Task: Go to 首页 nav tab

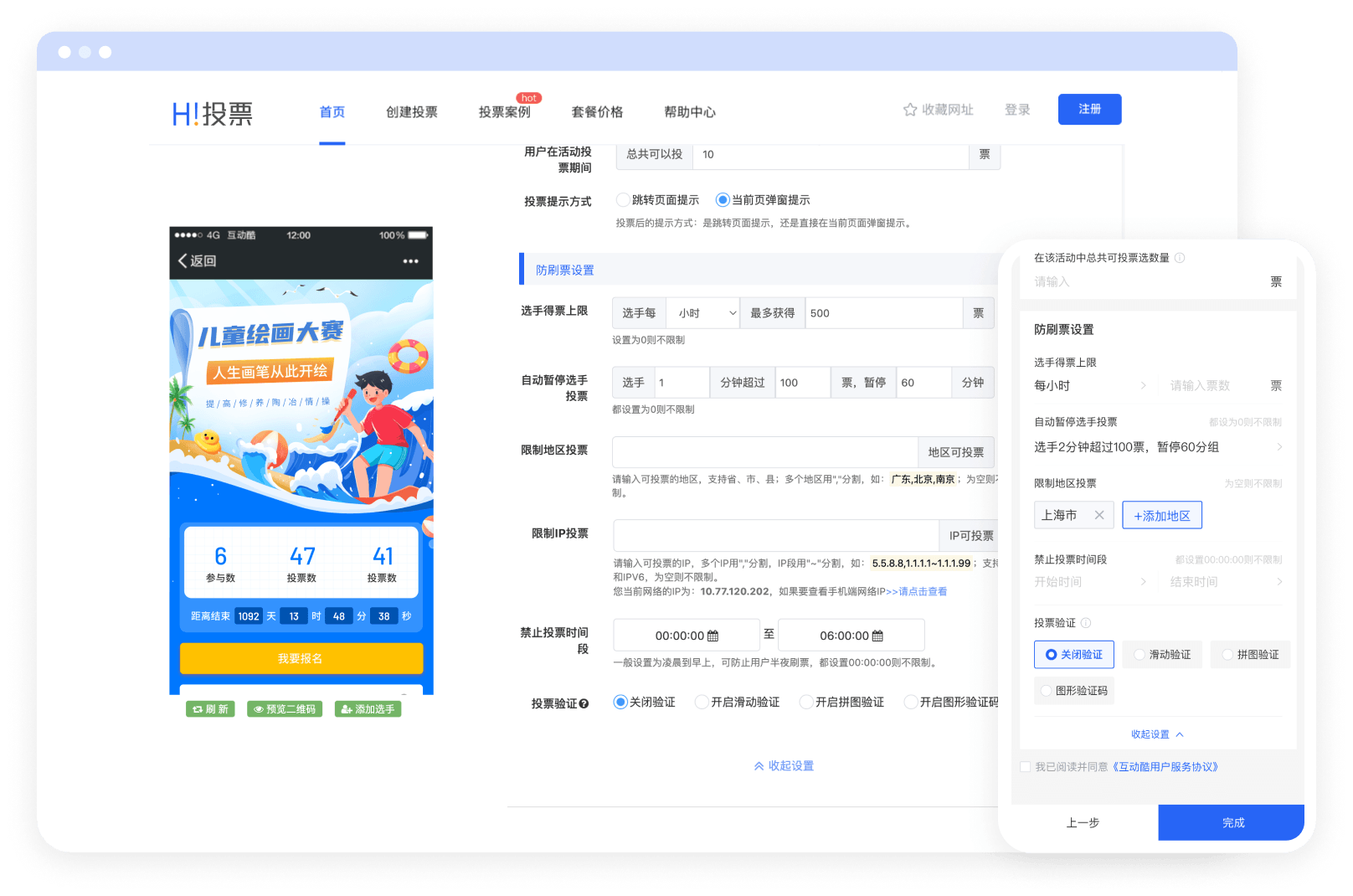Action: 332,111
